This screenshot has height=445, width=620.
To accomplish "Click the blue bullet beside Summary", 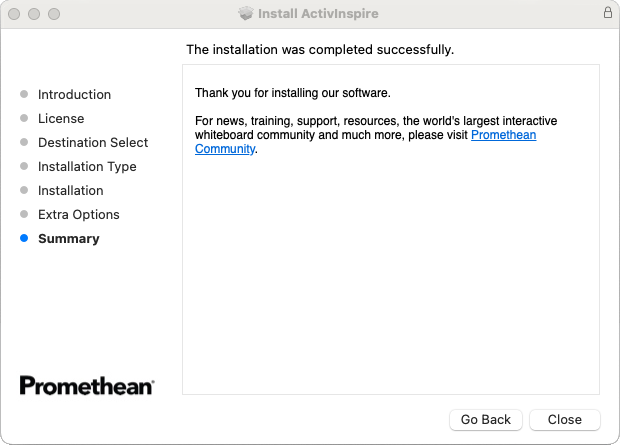I will [24, 239].
